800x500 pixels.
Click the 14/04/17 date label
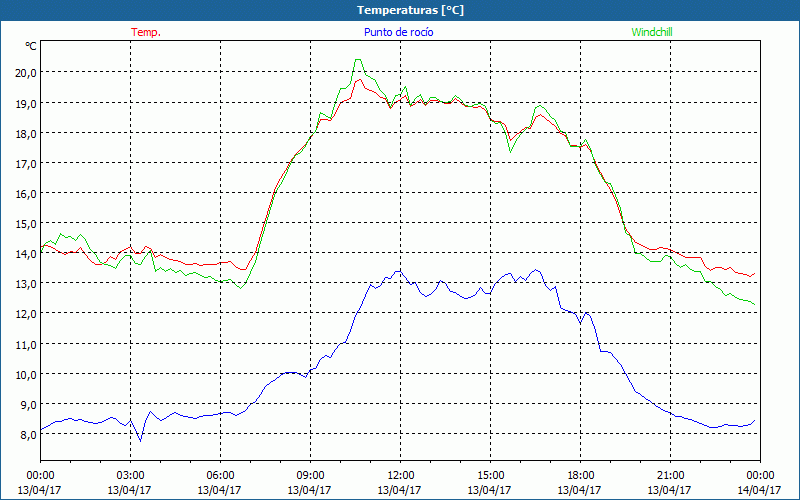pos(759,490)
